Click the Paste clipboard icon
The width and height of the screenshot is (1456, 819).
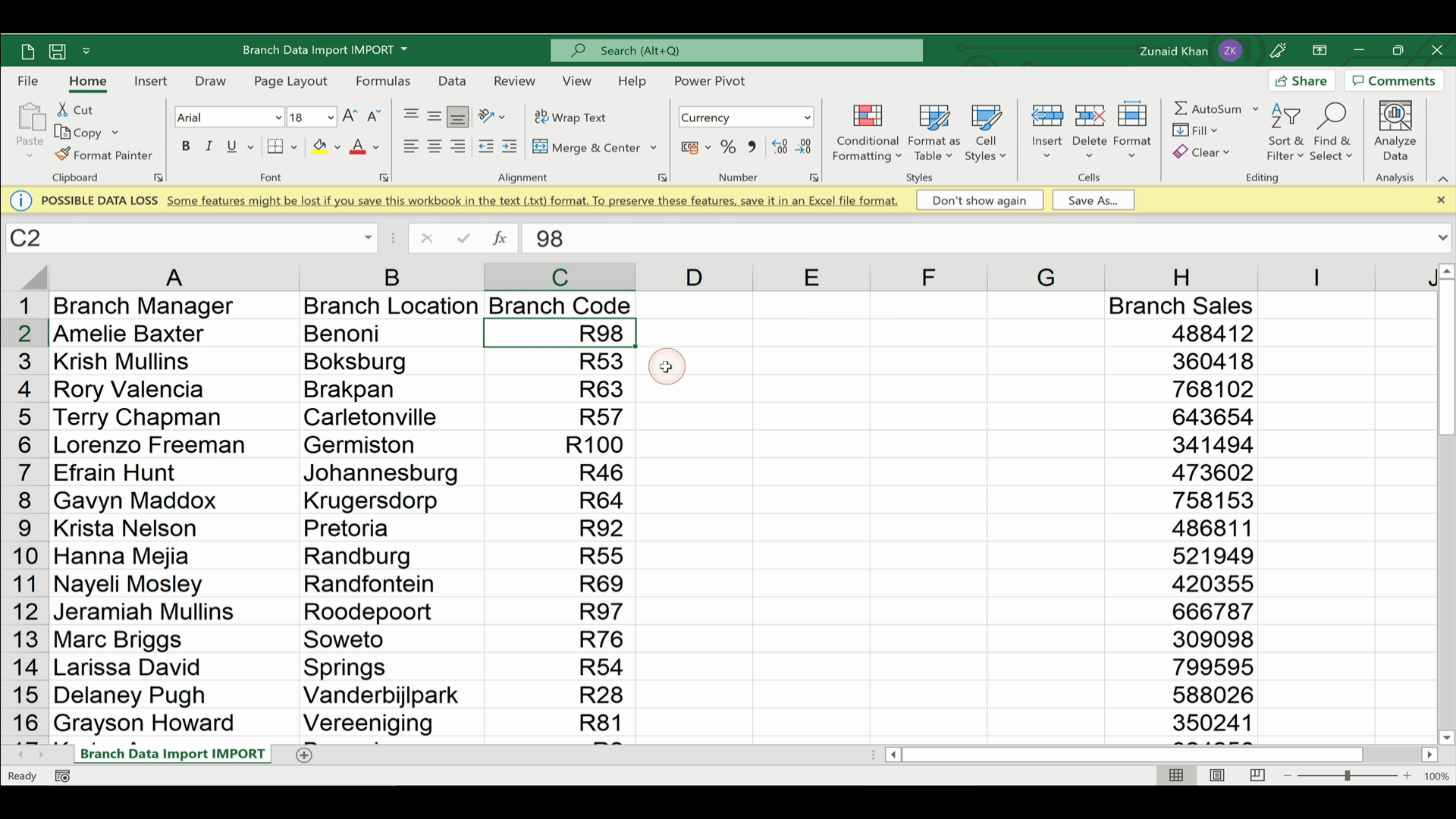pyautogui.click(x=30, y=118)
